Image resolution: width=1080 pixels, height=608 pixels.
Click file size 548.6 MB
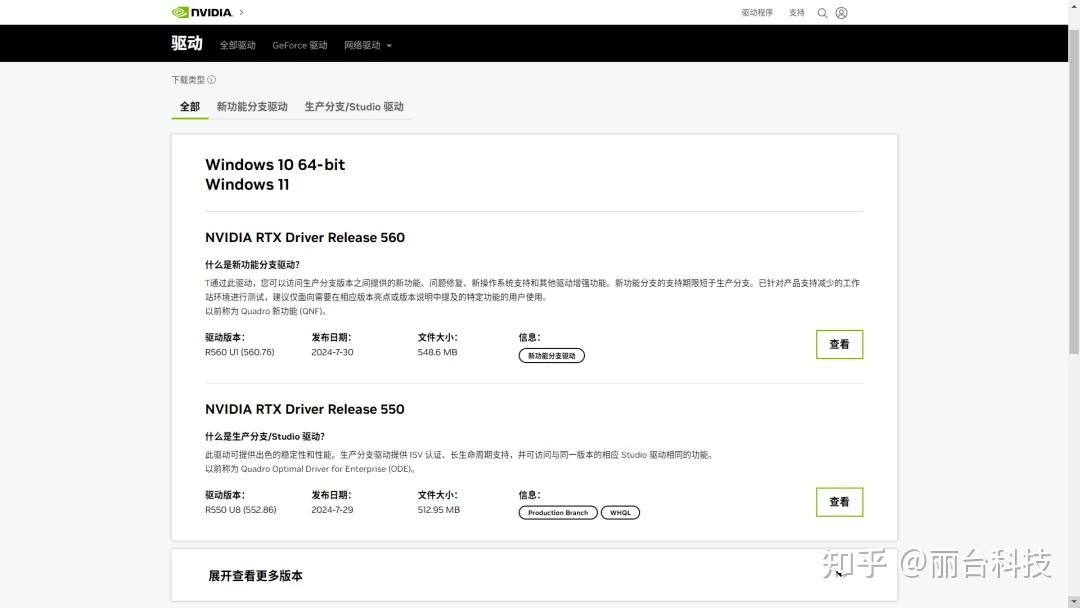(437, 352)
